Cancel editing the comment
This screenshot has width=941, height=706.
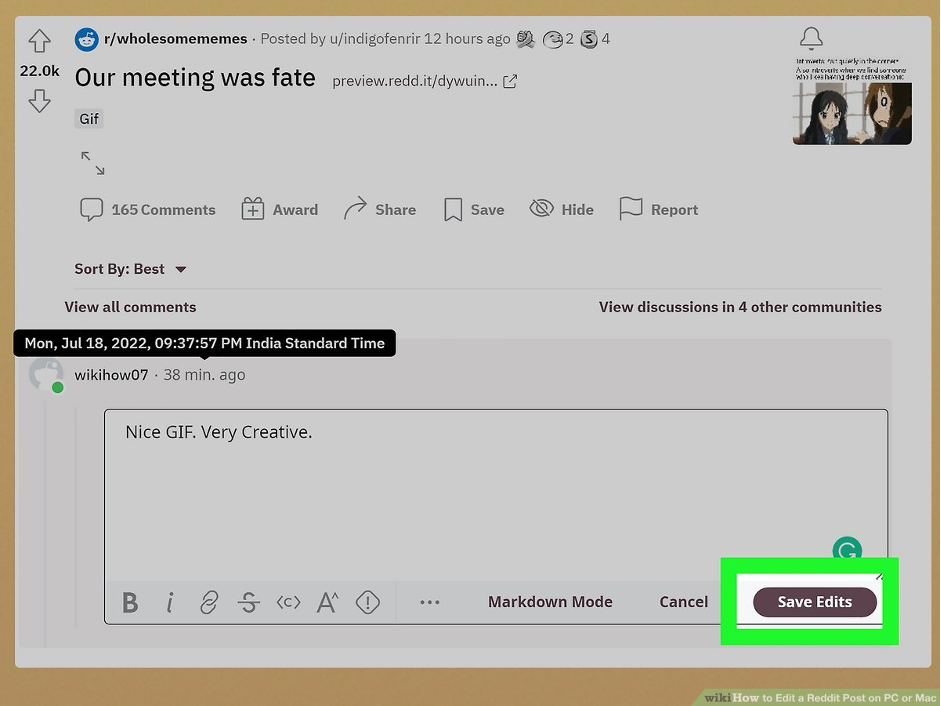tap(684, 602)
